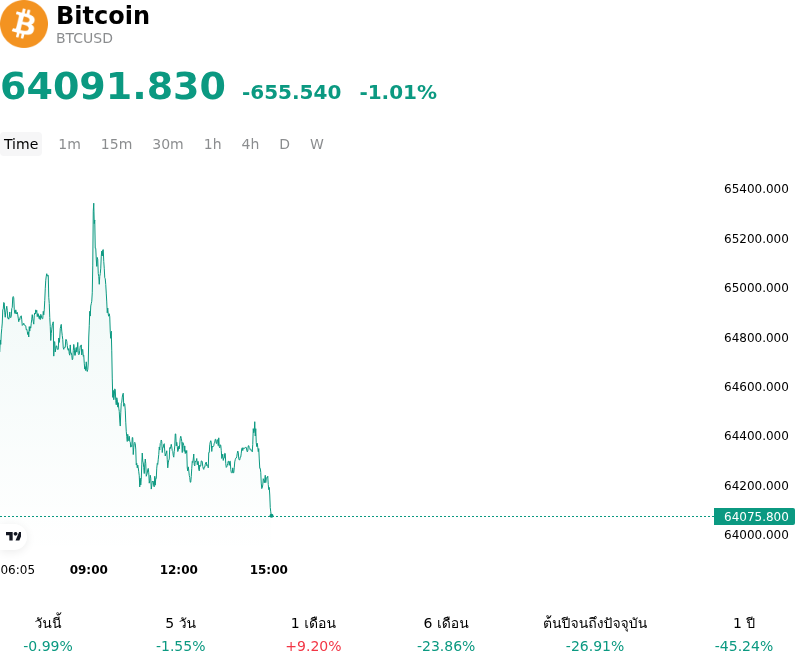Image resolution: width=800 pixels, height=666 pixels.
Task: Switch to the weekly W interval
Action: (x=317, y=144)
